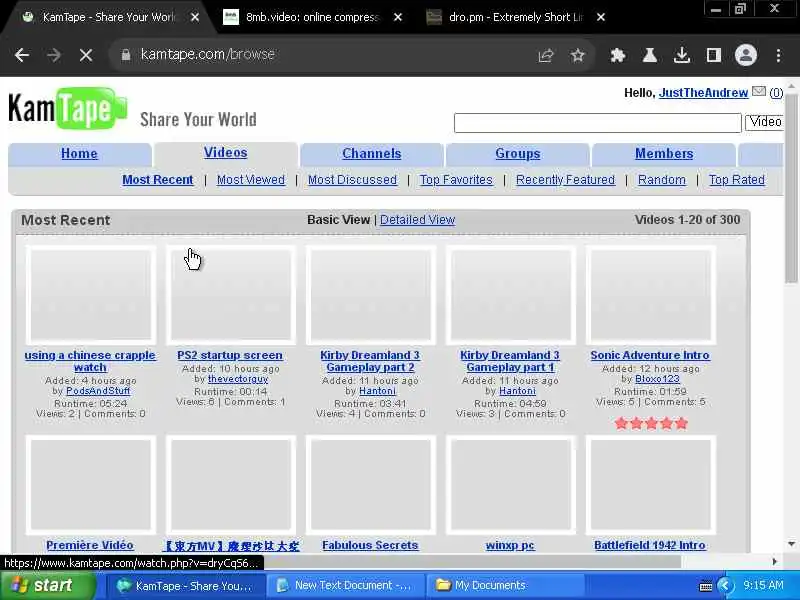This screenshot has height=600, width=800.
Task: Open the Channels navigation tab
Action: click(371, 154)
